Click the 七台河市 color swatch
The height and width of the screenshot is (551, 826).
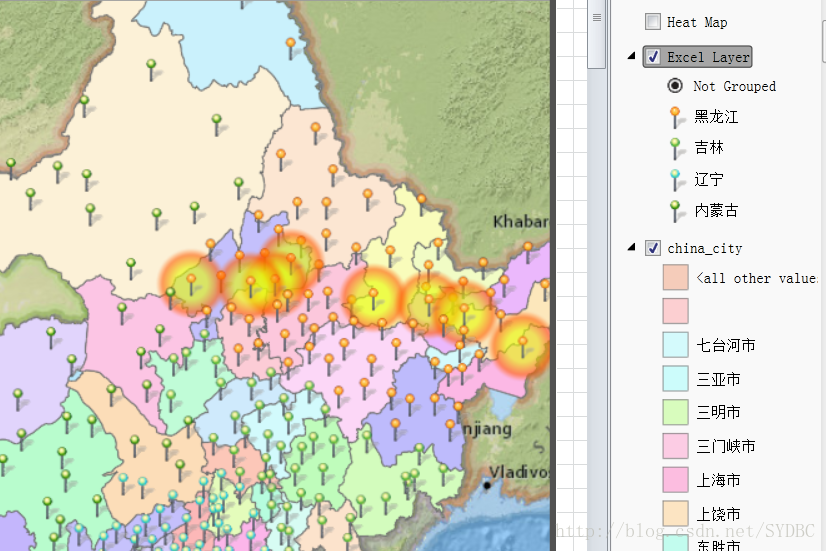click(x=675, y=345)
